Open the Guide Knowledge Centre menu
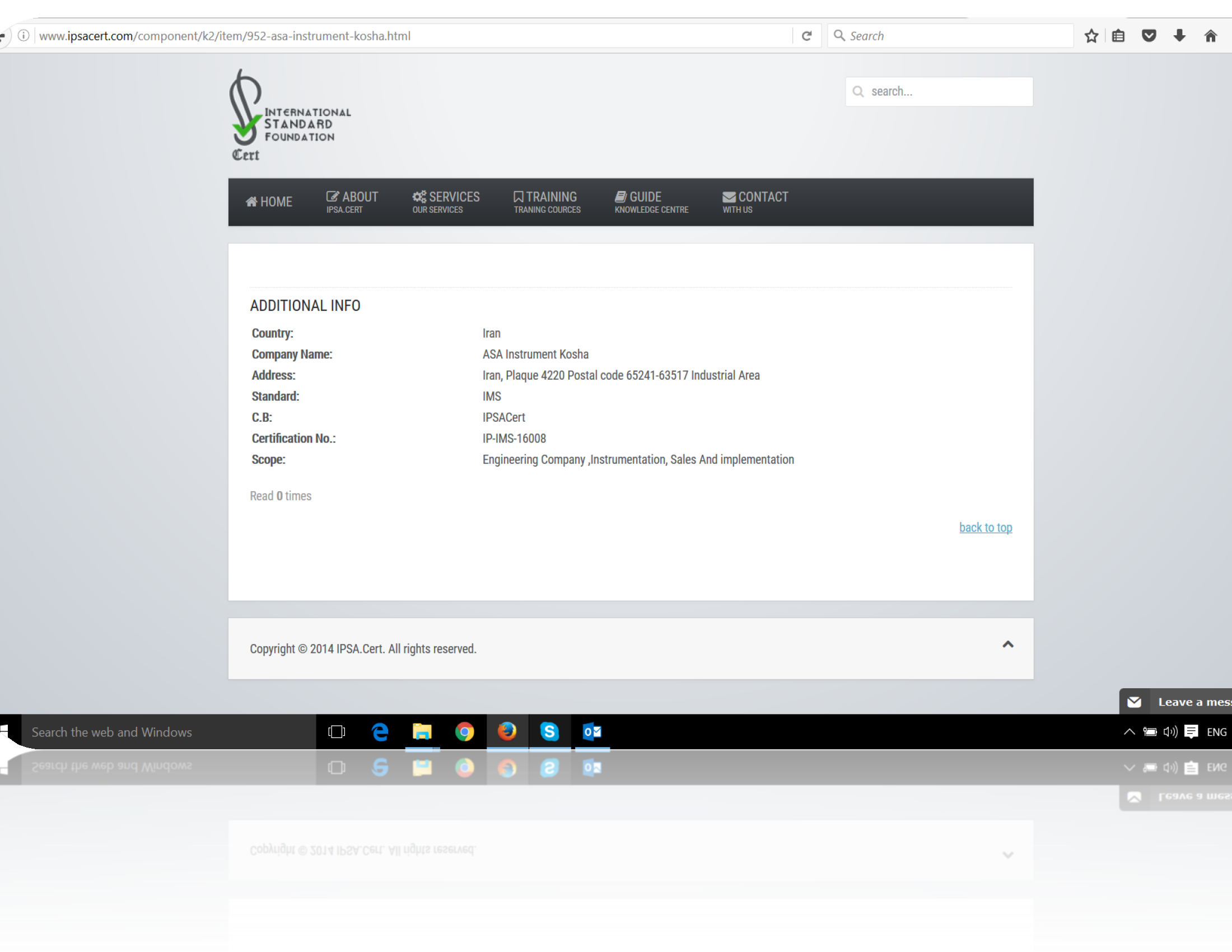The height and width of the screenshot is (952, 1232). [x=651, y=202]
